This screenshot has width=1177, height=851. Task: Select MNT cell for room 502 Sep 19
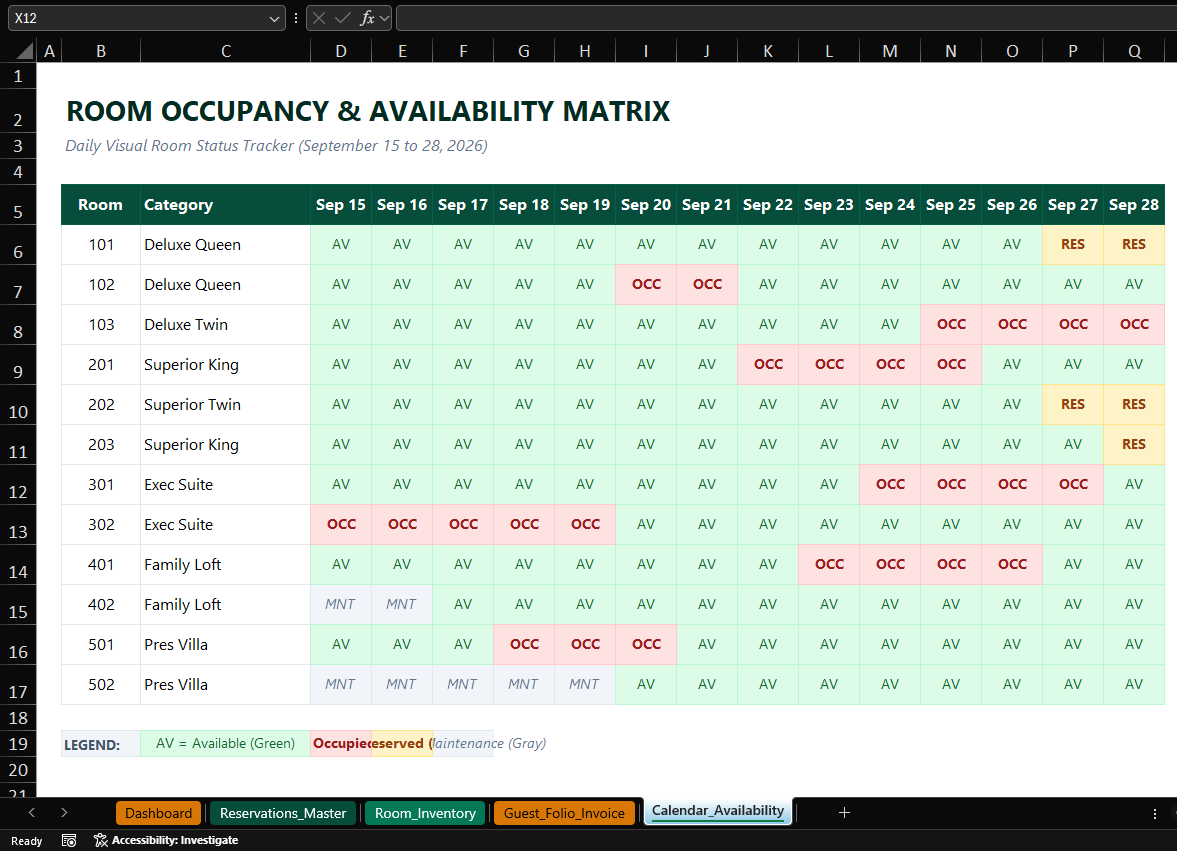pyautogui.click(x=585, y=684)
